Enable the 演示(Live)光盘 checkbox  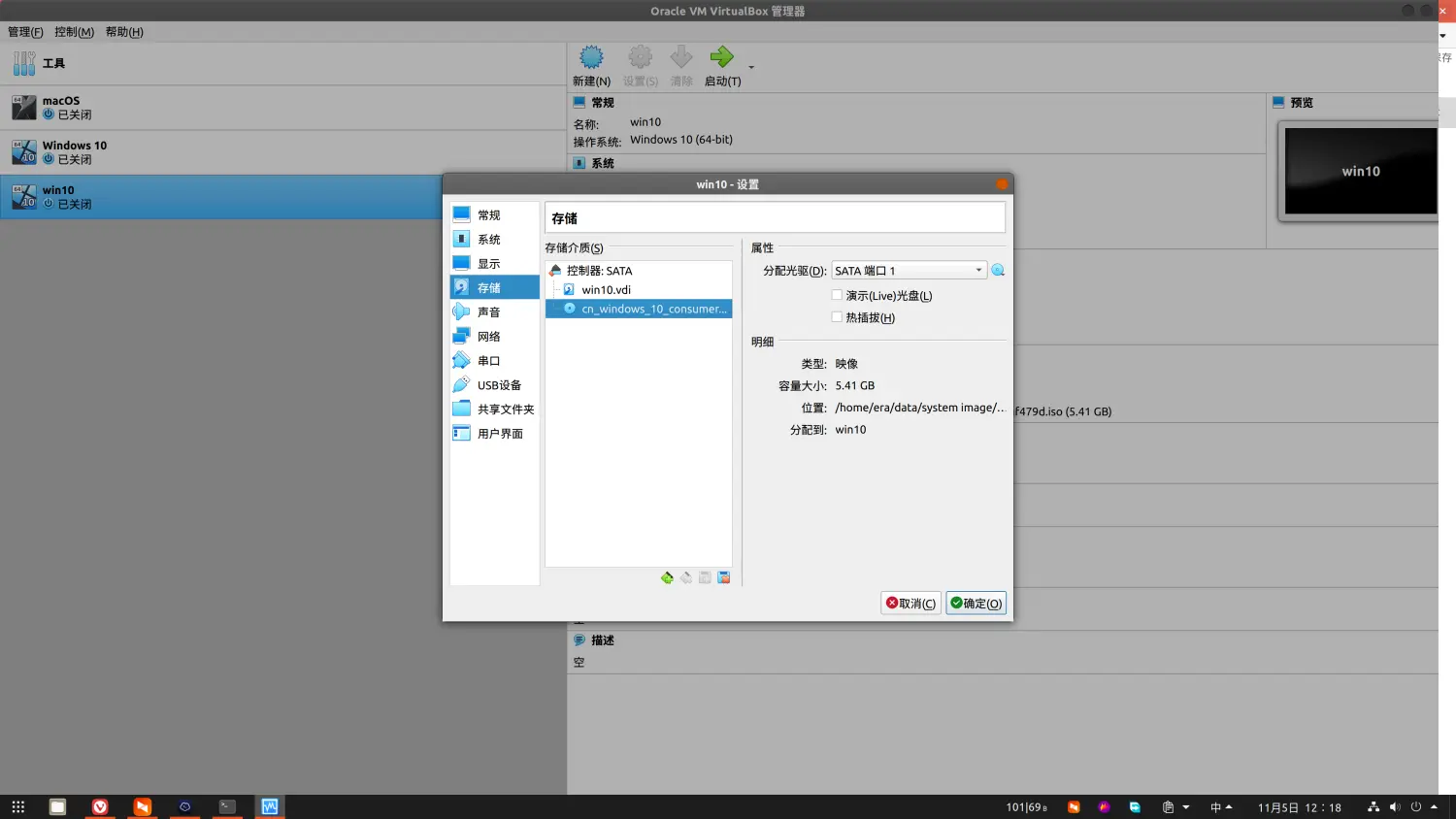tap(837, 296)
